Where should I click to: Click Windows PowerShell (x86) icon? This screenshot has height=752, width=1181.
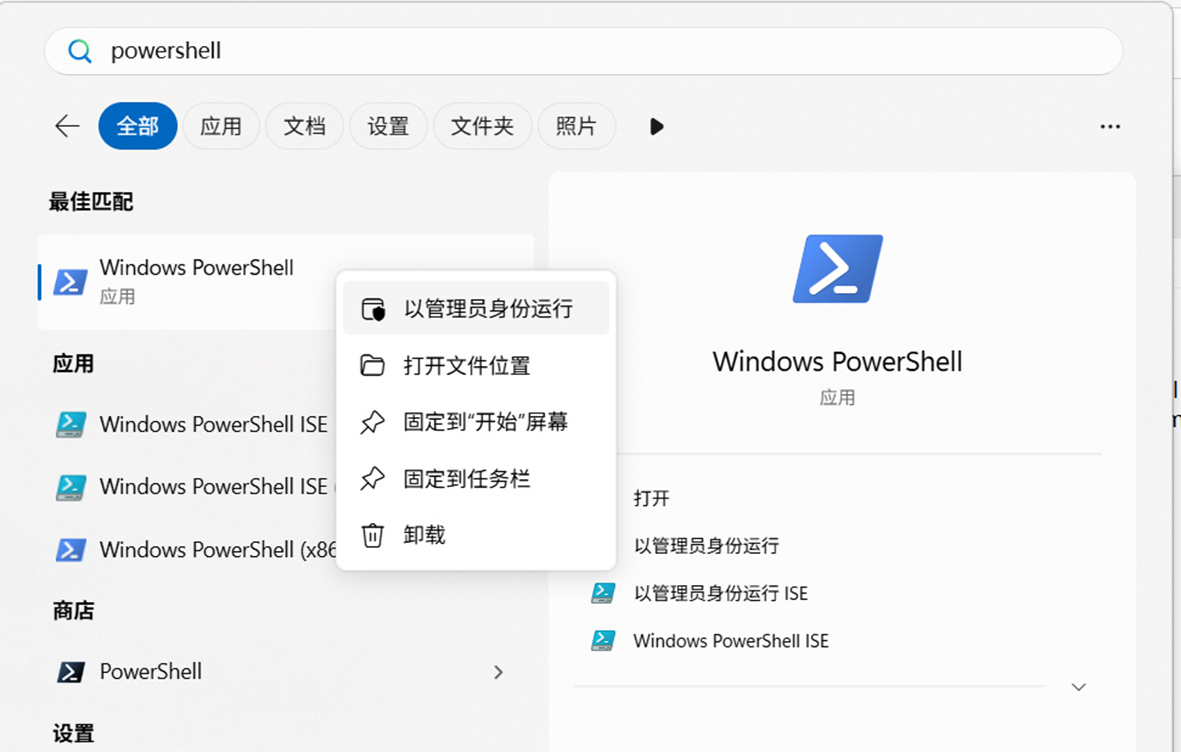70,549
